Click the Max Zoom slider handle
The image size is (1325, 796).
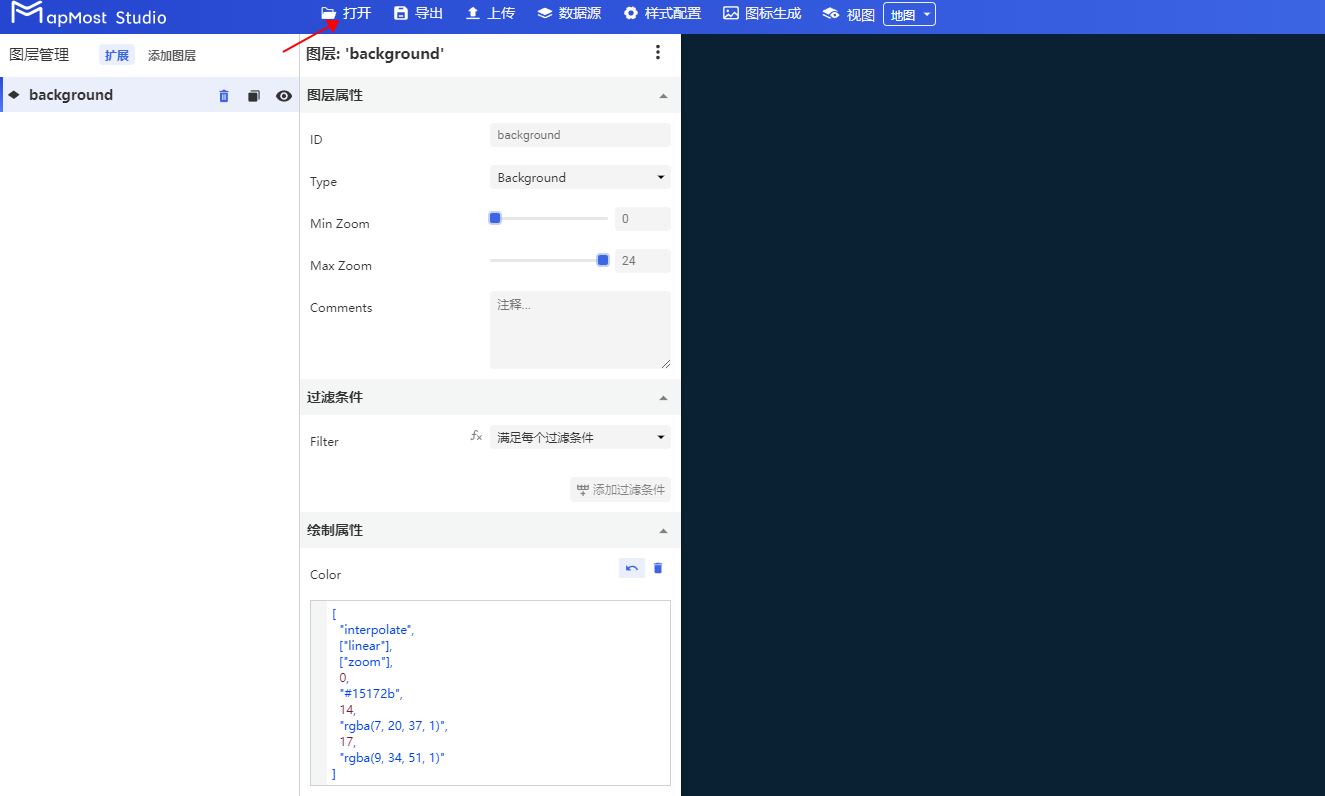[x=603, y=260]
